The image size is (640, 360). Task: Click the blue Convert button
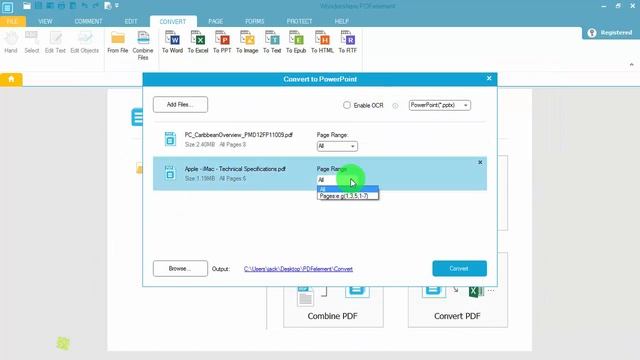[460, 269]
